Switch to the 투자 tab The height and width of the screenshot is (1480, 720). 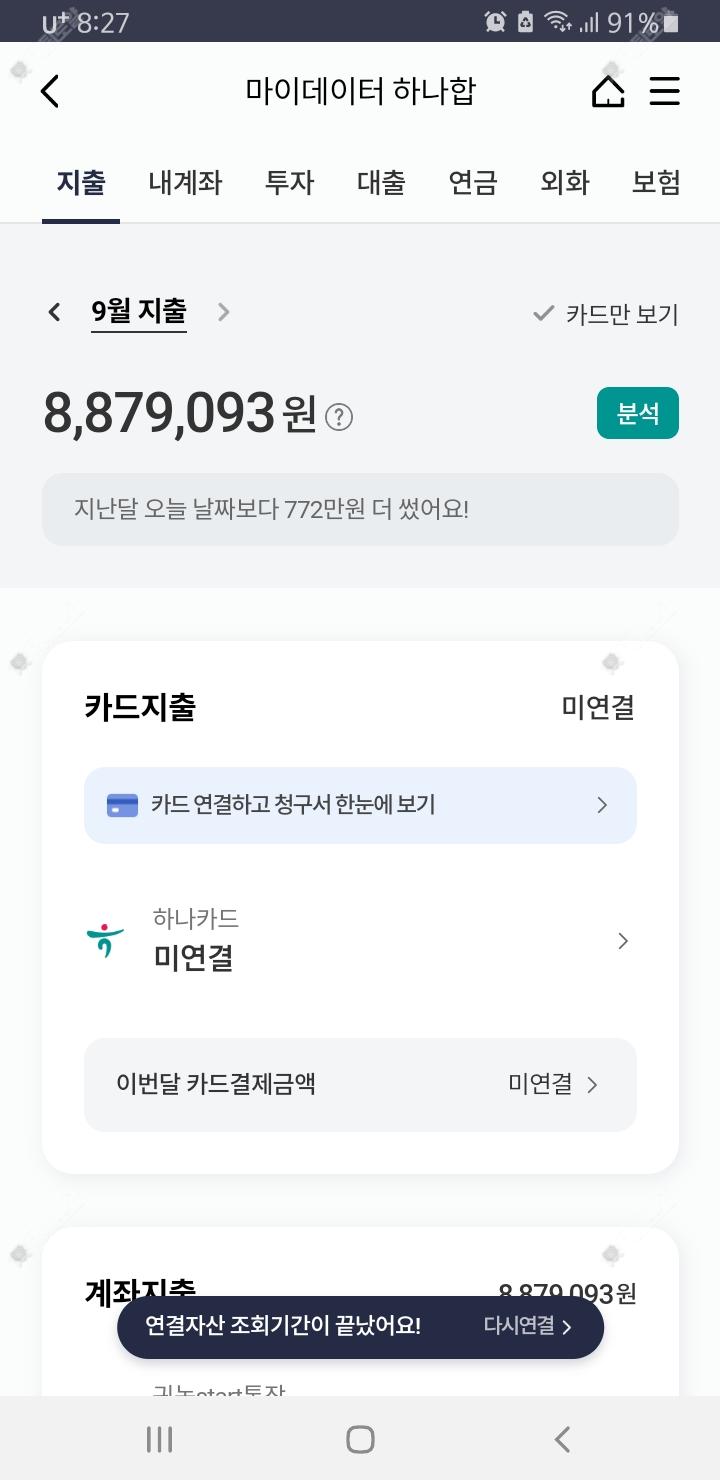289,183
